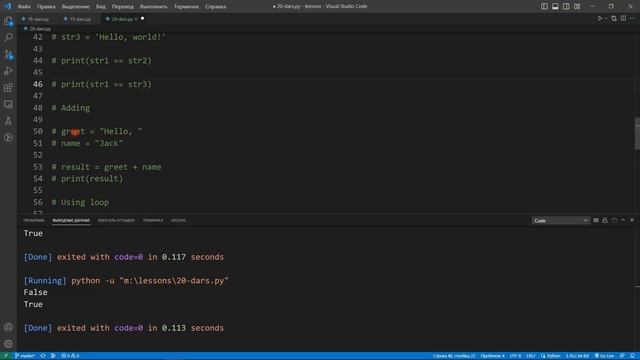Synchronize changes in status bar
Viewport: 640px width, 360px height.
[43, 356]
